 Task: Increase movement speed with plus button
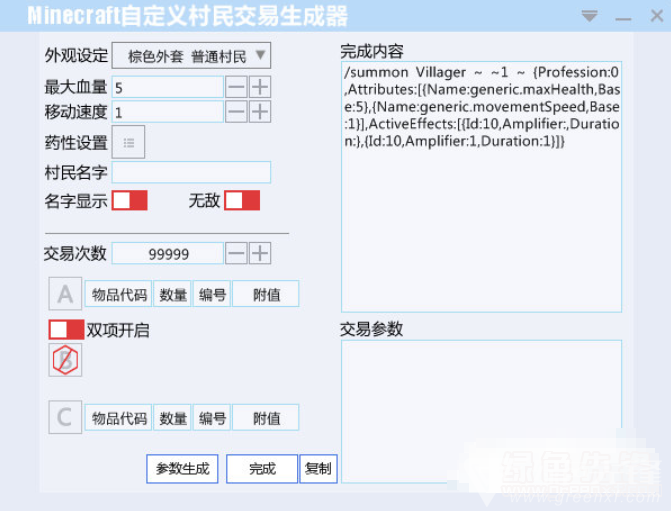[260, 112]
